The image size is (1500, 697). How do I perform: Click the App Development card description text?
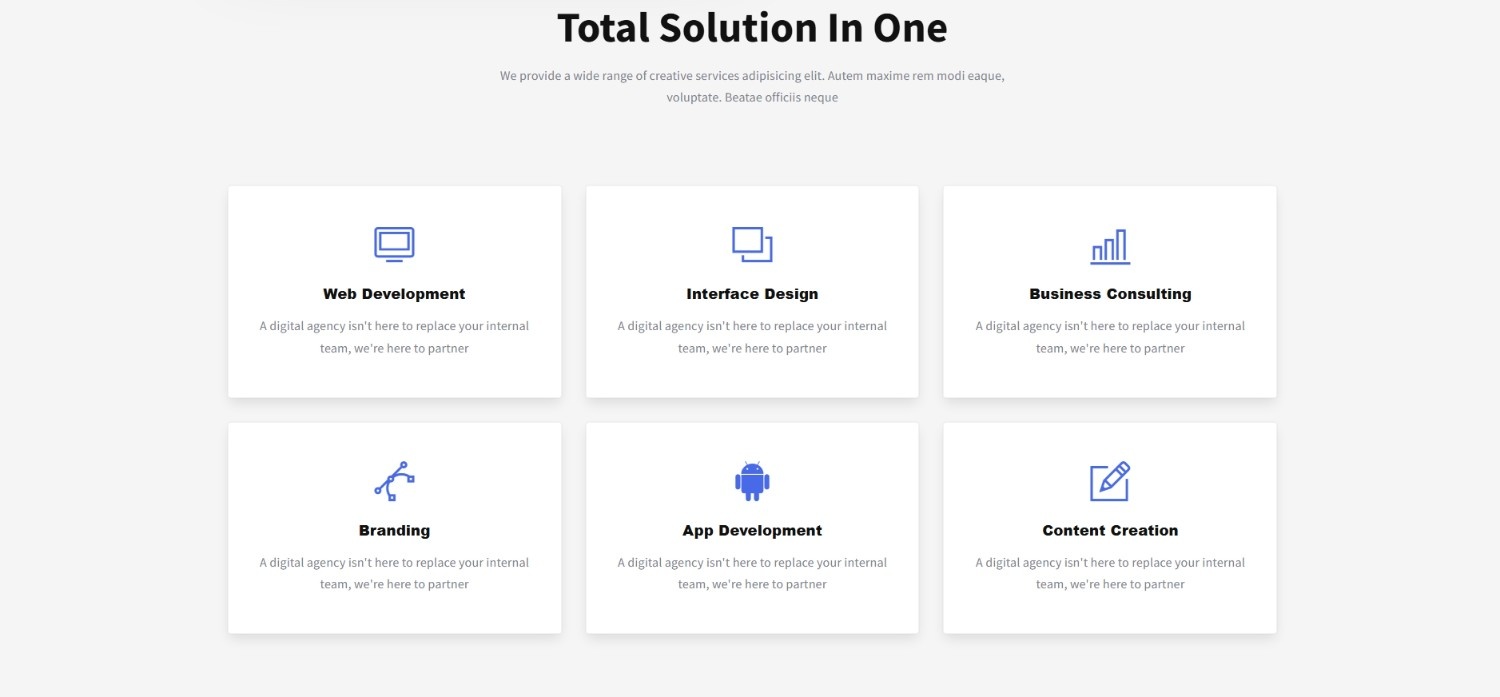[752, 573]
